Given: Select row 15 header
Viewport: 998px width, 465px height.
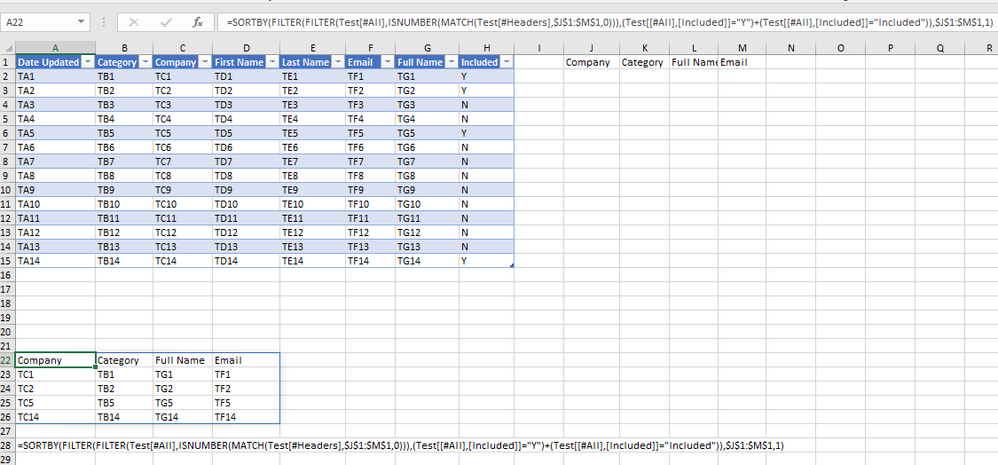Looking at the screenshot, I should [x=7, y=261].
